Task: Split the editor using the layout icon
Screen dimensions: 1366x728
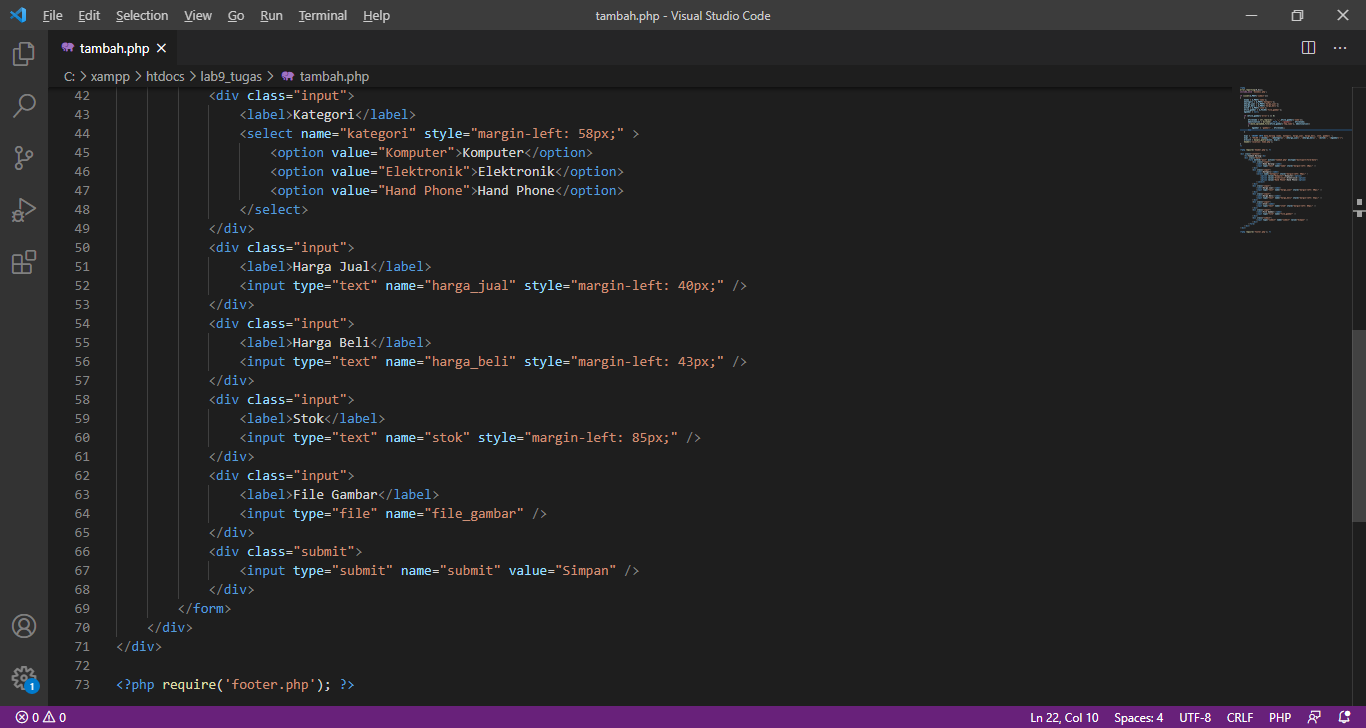Action: (1307, 47)
